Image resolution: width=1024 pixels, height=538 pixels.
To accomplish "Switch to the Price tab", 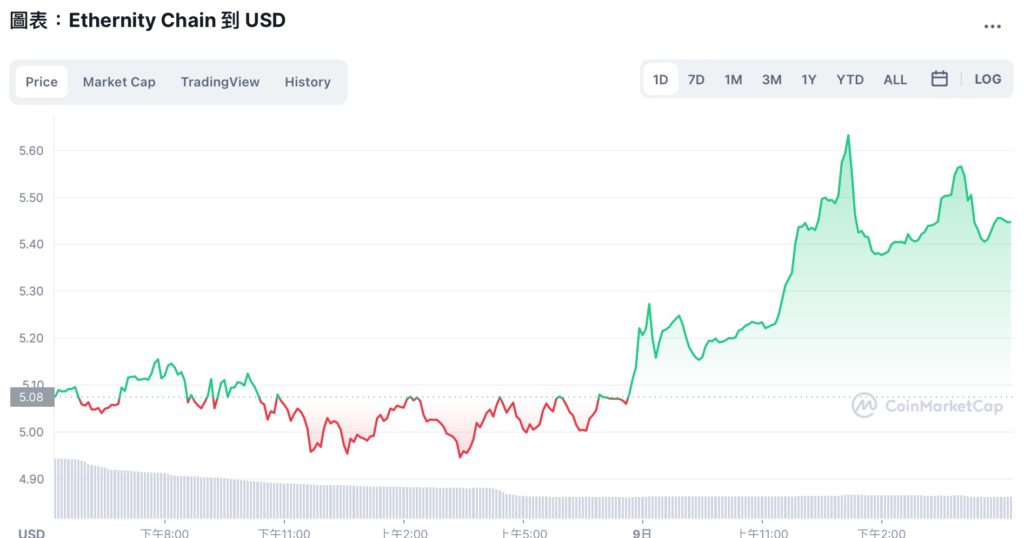I will 41,82.
